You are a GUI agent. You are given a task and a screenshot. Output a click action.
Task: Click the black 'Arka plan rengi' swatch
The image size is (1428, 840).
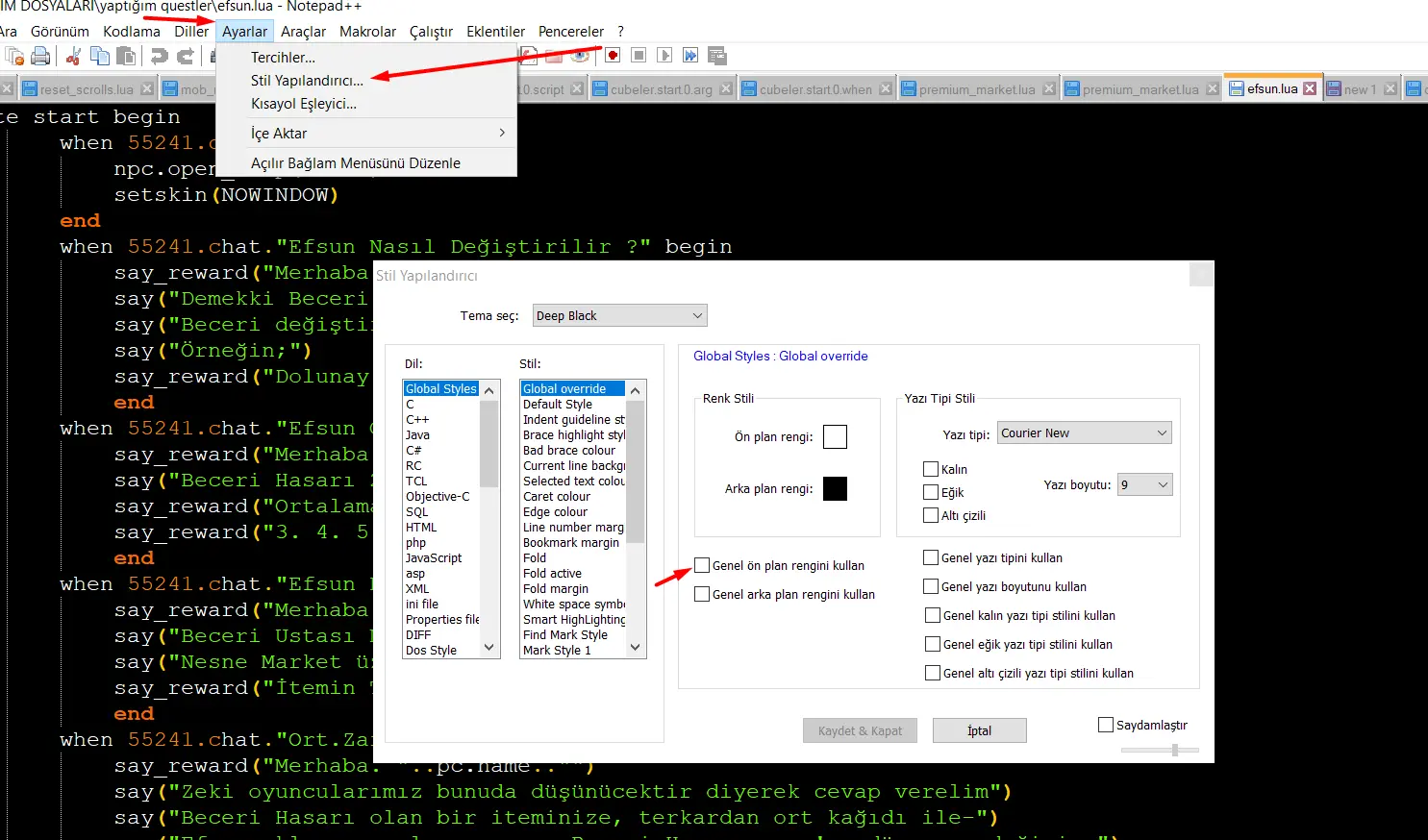835,489
